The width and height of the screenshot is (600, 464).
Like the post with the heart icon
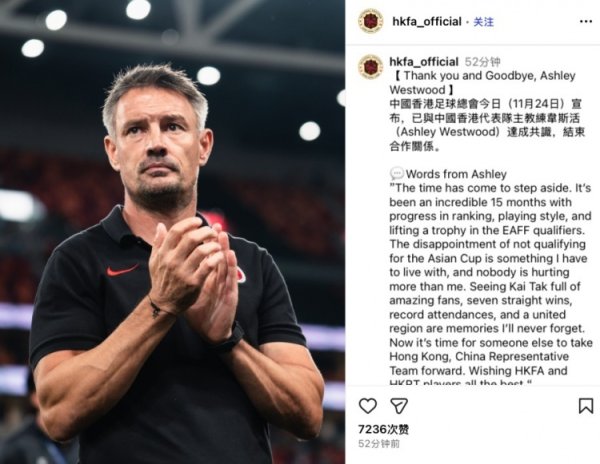(368, 405)
